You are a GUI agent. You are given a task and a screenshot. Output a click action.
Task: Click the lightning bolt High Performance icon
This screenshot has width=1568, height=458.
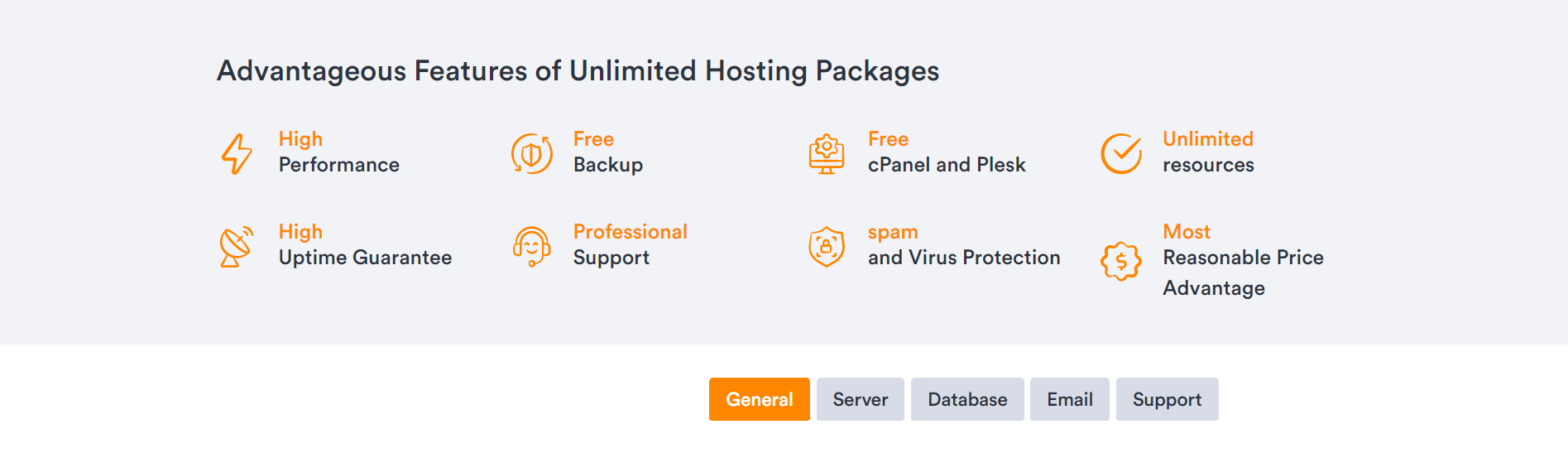click(x=237, y=154)
